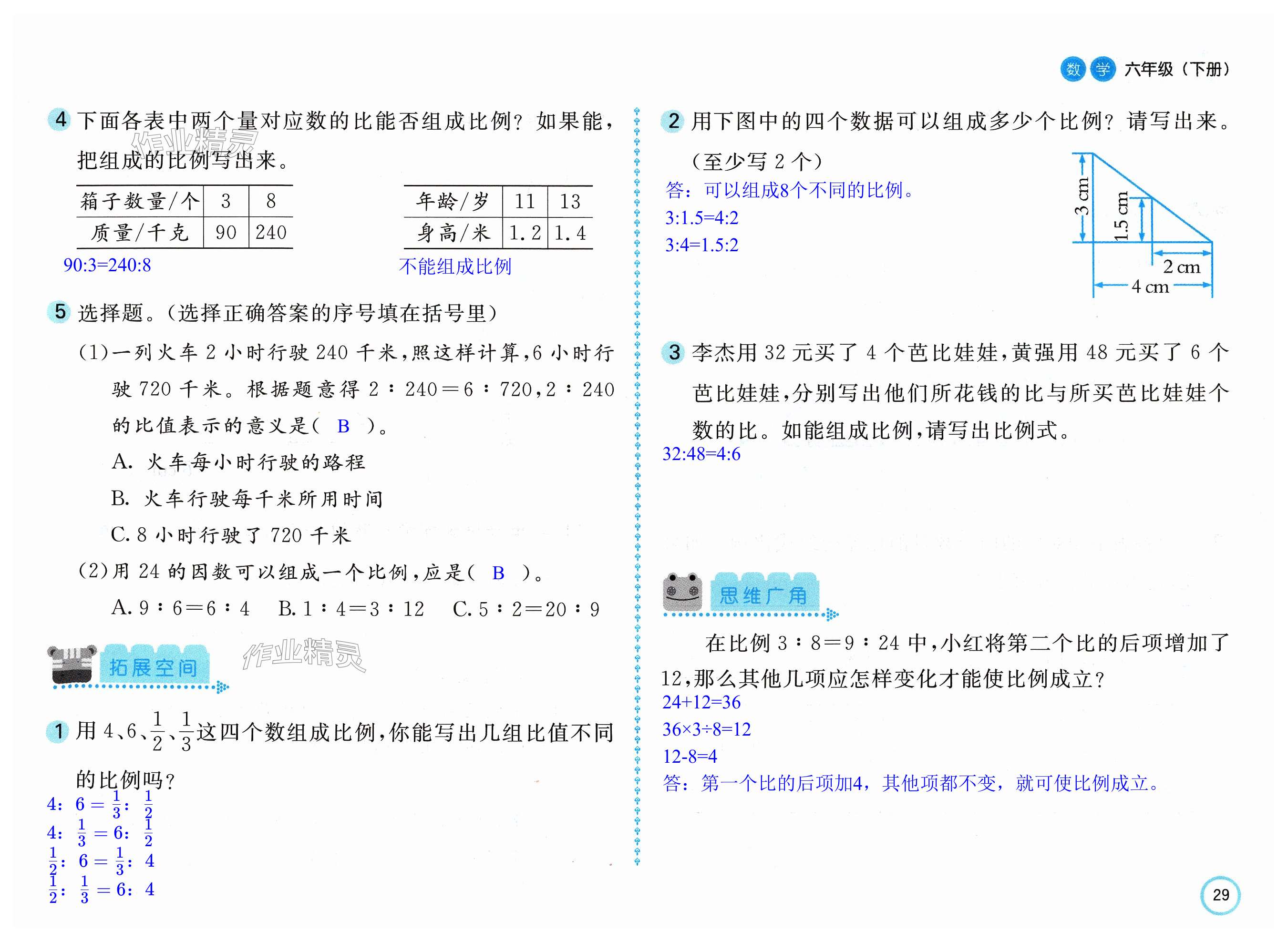
Task: Click option B. 1∶4=3∶12
Action: tap(351, 609)
